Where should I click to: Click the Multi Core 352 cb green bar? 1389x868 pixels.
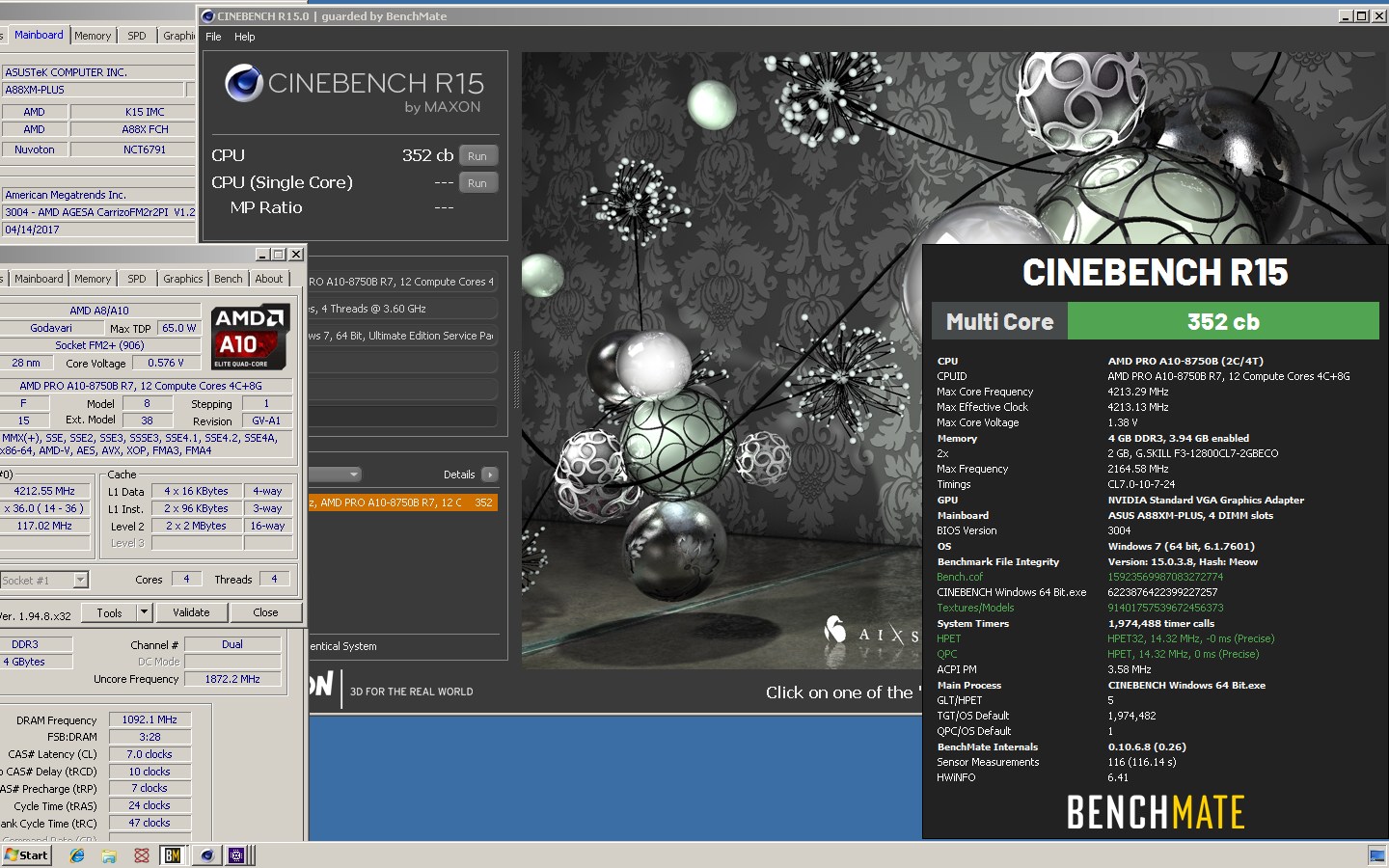pyautogui.click(x=1223, y=321)
